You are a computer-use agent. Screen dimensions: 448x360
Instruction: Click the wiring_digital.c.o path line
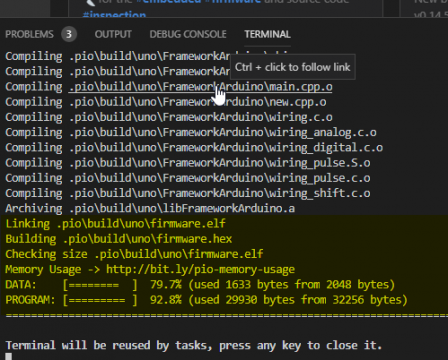click(x=226, y=148)
